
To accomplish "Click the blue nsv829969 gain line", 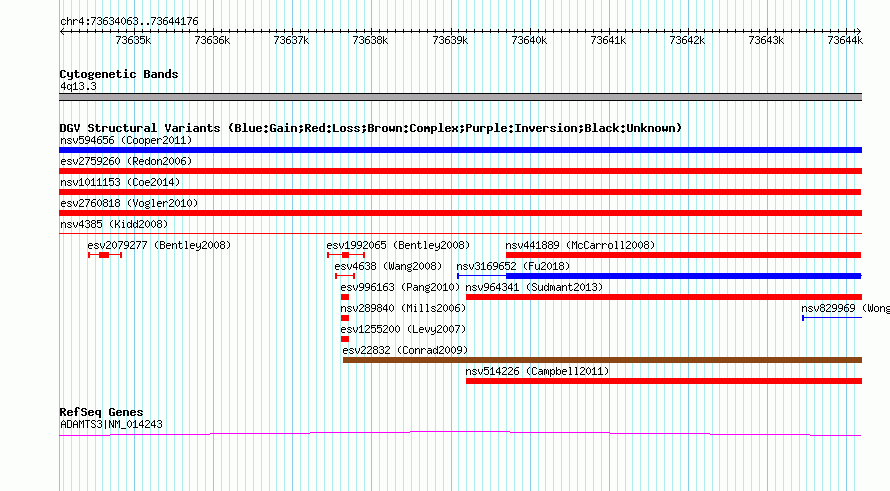I will [x=832, y=318].
